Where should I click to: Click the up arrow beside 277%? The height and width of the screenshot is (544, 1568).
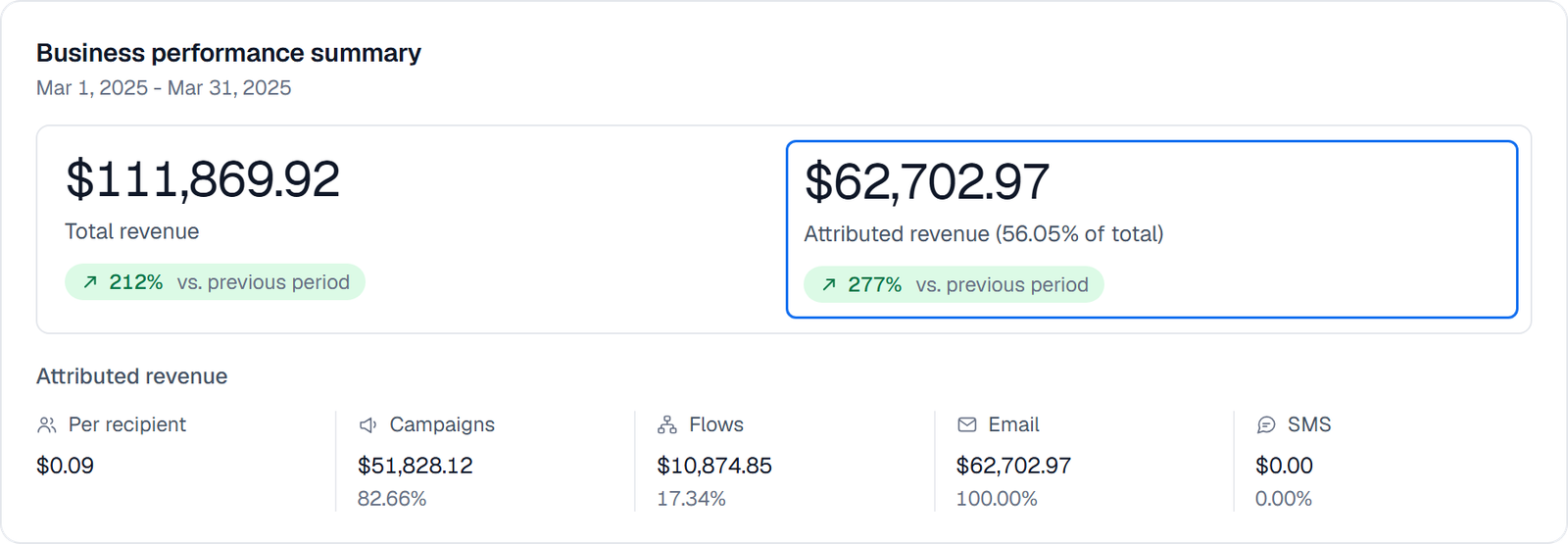click(829, 285)
